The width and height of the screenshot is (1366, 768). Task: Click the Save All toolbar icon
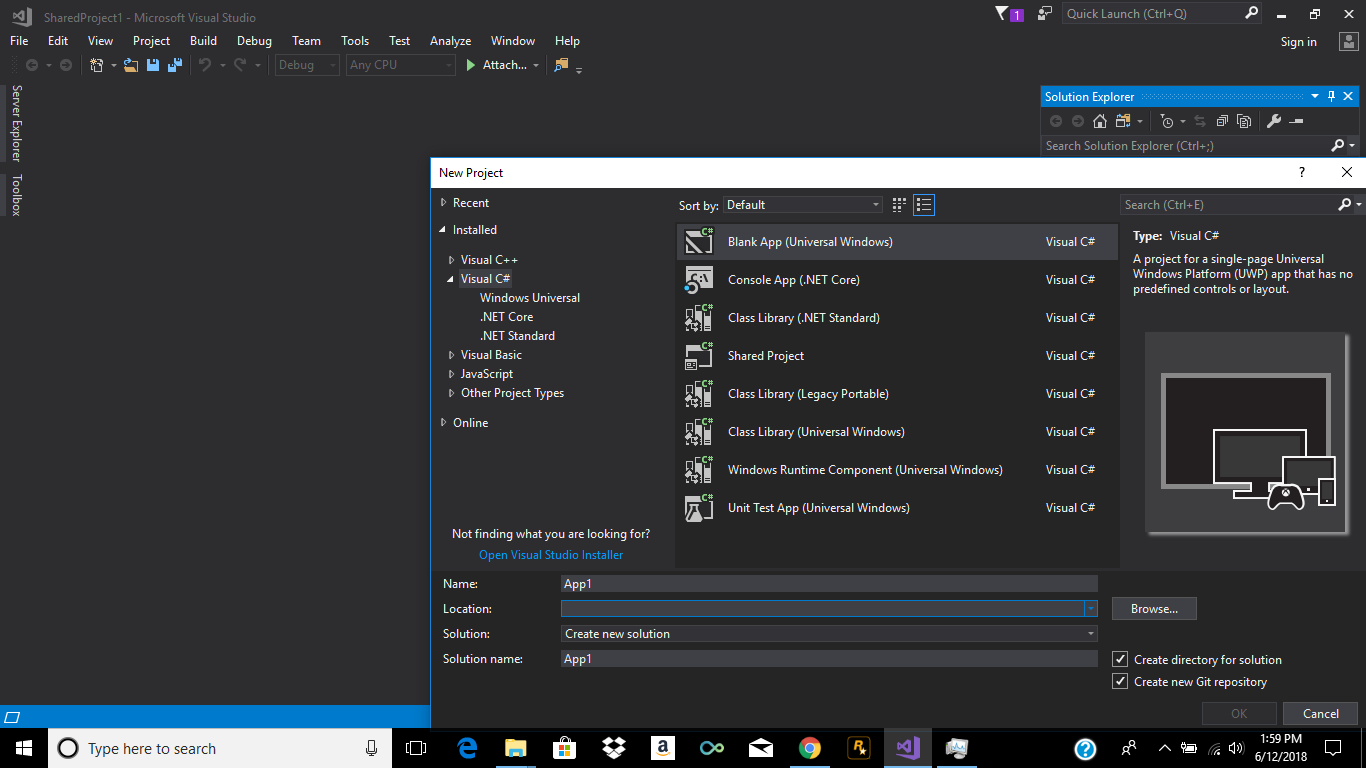pos(175,65)
